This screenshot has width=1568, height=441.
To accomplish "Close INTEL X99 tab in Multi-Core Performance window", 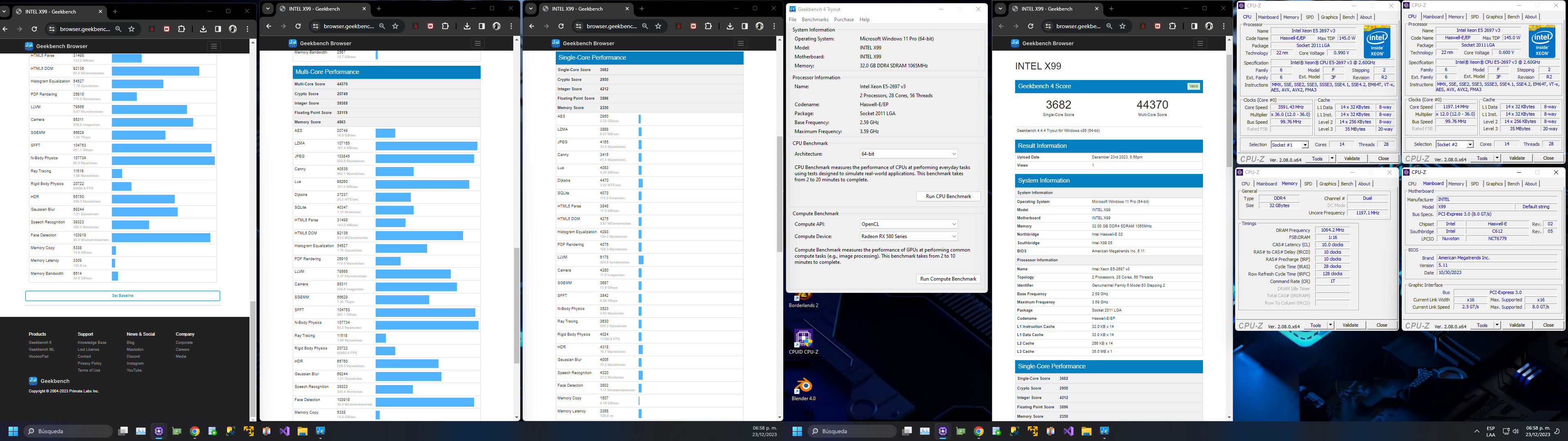I will 364,9.
